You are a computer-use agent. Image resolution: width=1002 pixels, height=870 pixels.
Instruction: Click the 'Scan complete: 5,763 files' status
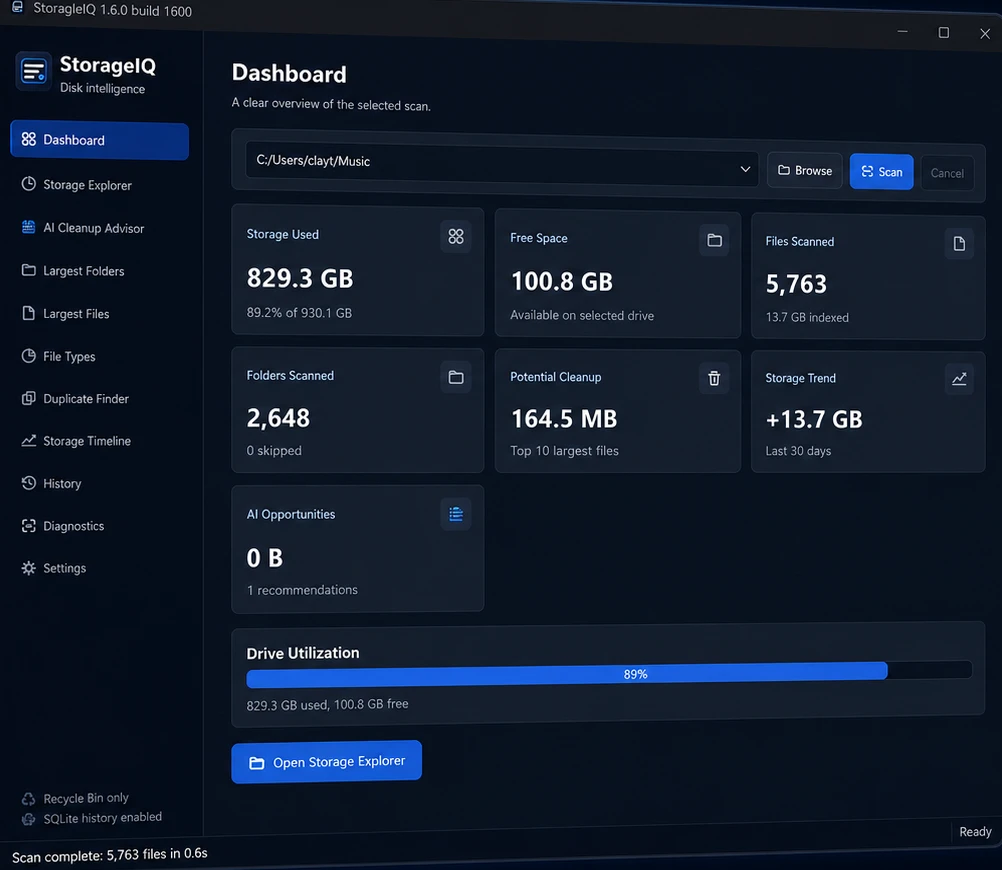click(x=110, y=855)
